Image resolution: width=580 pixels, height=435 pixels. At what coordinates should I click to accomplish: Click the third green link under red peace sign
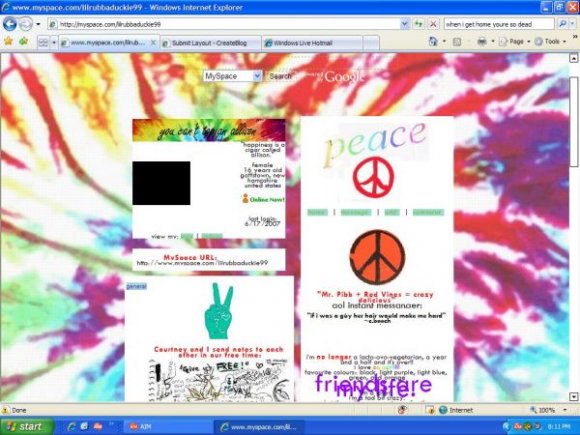coord(392,212)
